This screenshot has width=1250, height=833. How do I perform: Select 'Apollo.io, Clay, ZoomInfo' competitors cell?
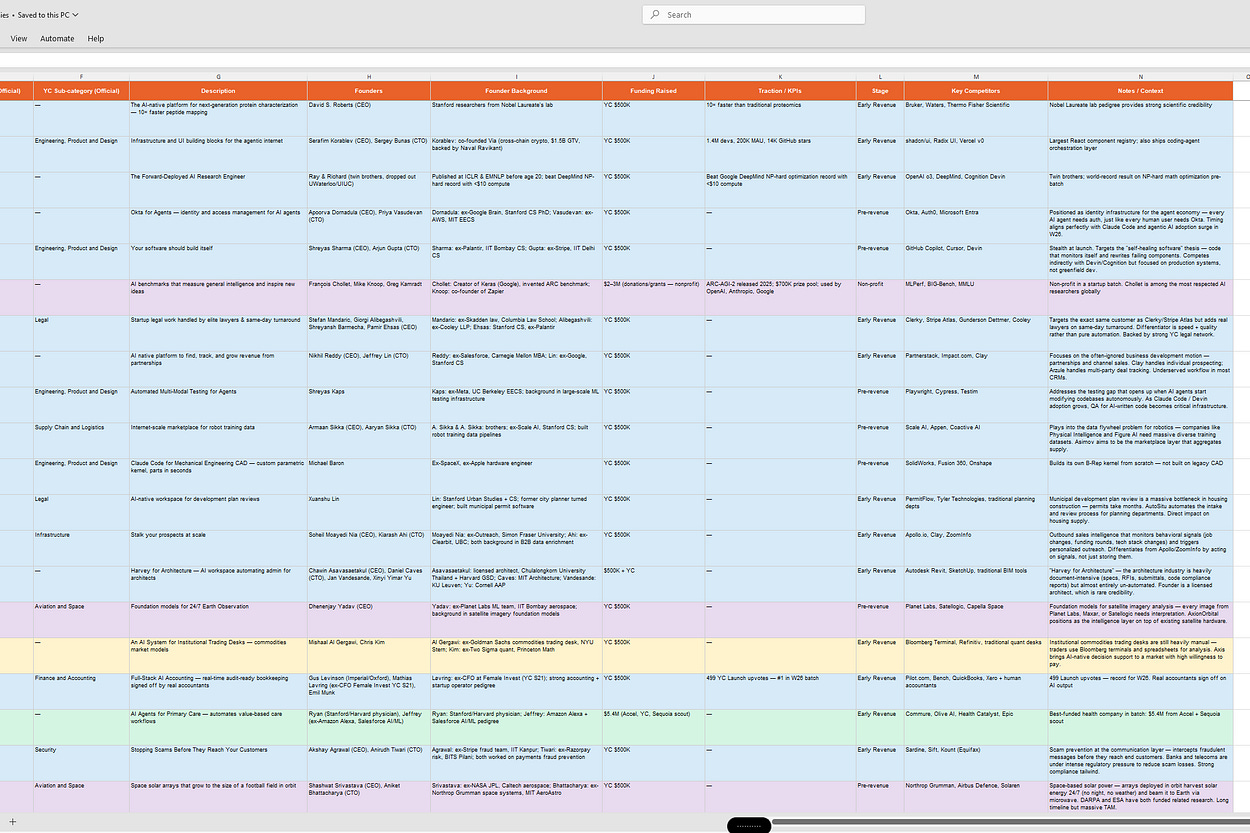(976, 550)
